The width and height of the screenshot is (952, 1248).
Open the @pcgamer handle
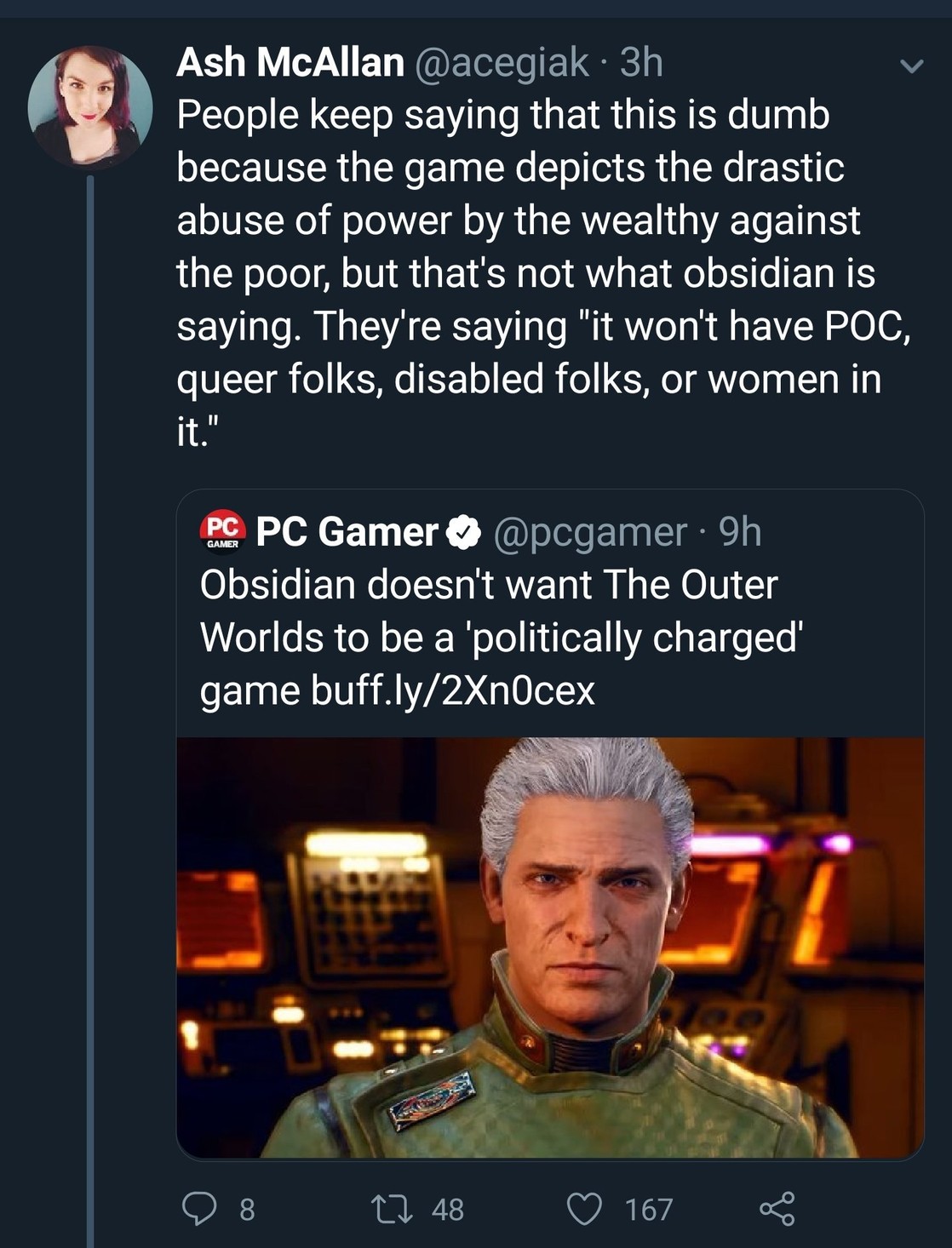coord(590,532)
